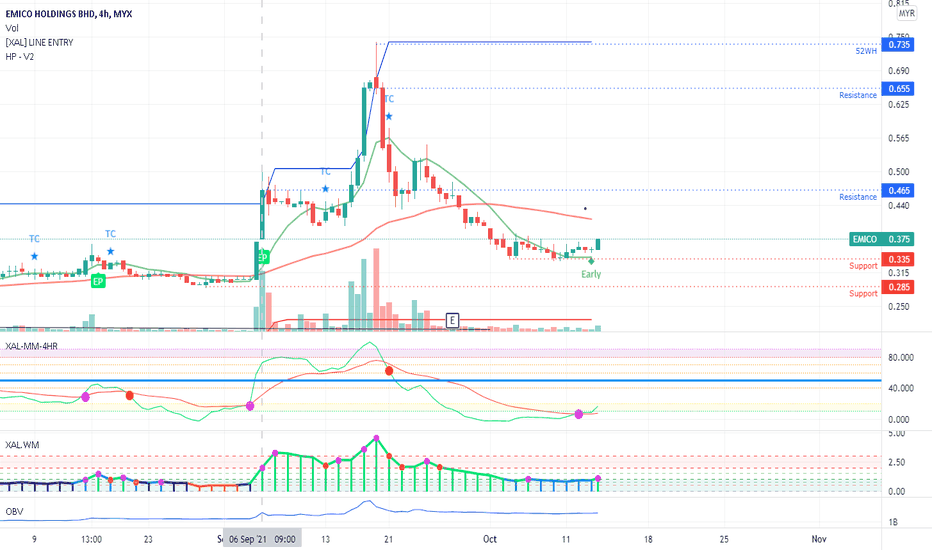Select the HP - V2 indicator label
932x550 pixels.
point(20,56)
